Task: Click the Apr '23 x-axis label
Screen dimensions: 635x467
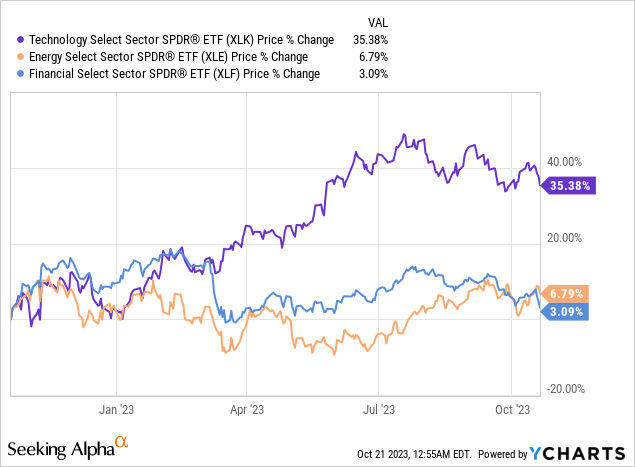Action: tap(247, 408)
